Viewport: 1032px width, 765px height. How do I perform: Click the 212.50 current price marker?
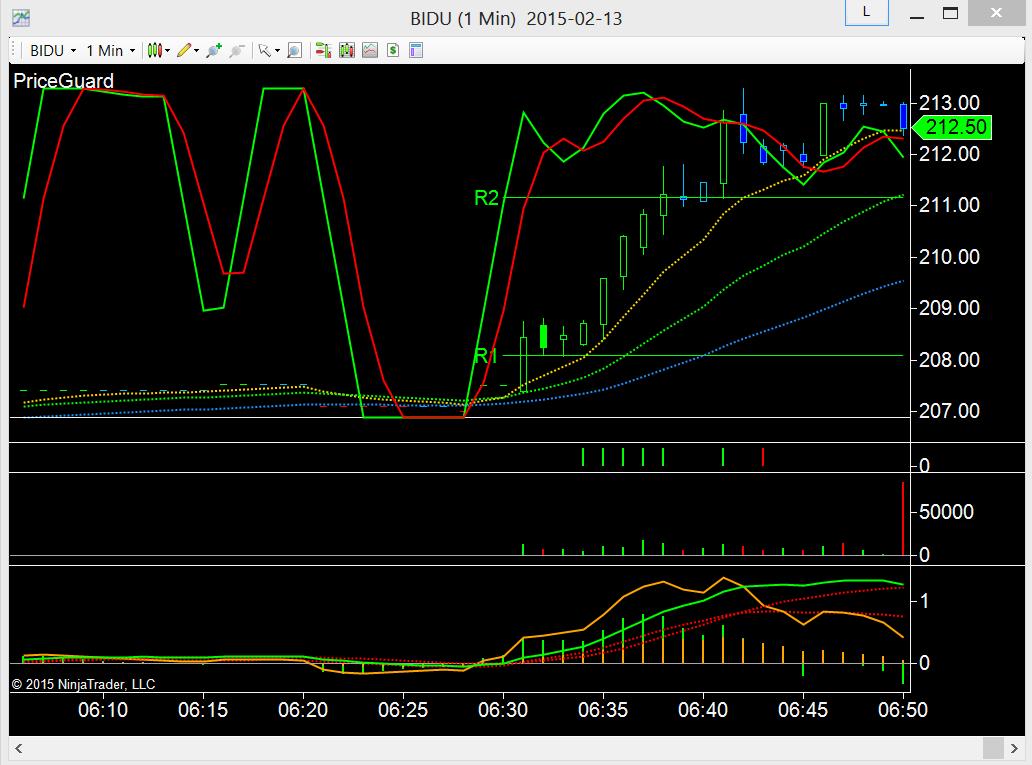point(952,127)
